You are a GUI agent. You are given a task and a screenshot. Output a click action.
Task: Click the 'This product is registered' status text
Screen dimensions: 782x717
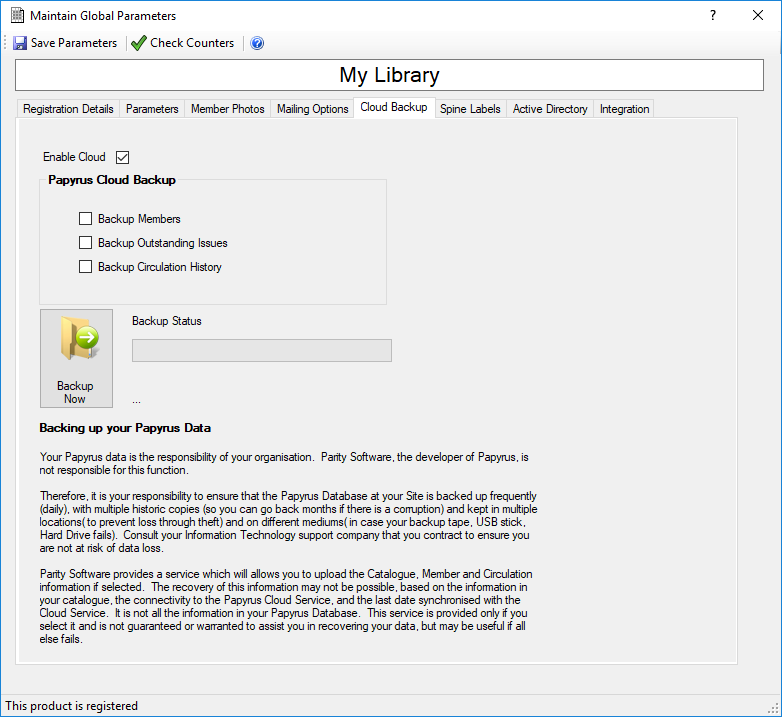(72, 706)
